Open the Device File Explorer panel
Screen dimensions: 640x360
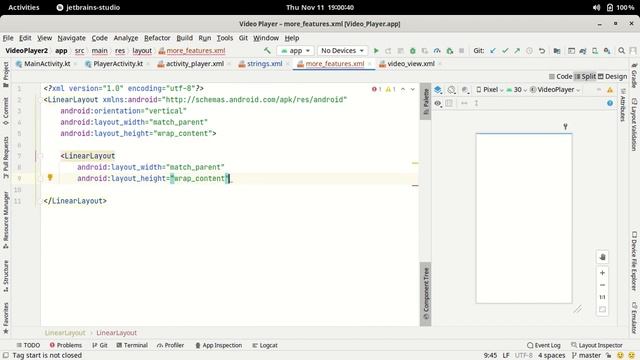(634, 261)
